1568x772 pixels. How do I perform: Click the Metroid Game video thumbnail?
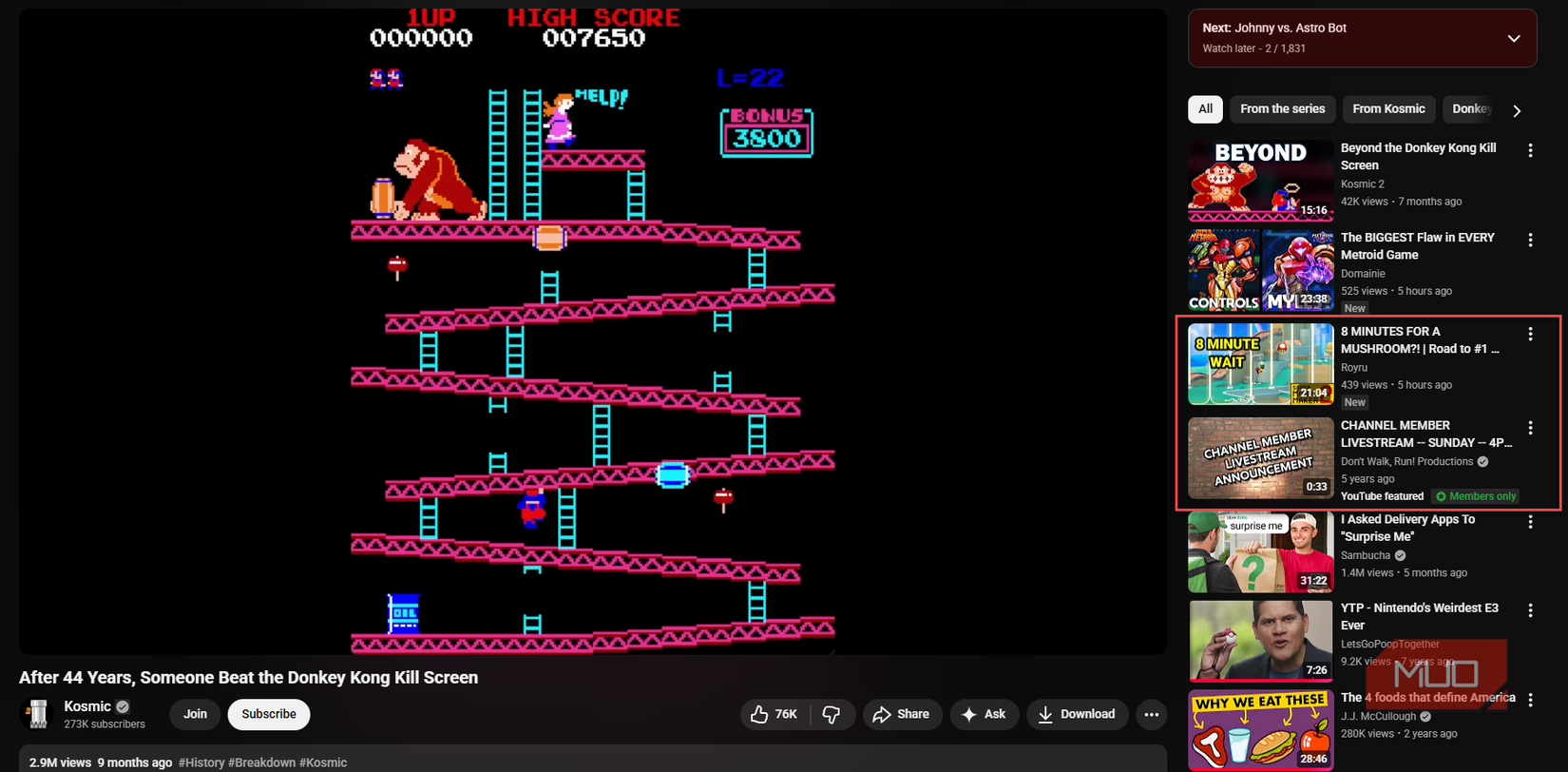coord(1260,270)
